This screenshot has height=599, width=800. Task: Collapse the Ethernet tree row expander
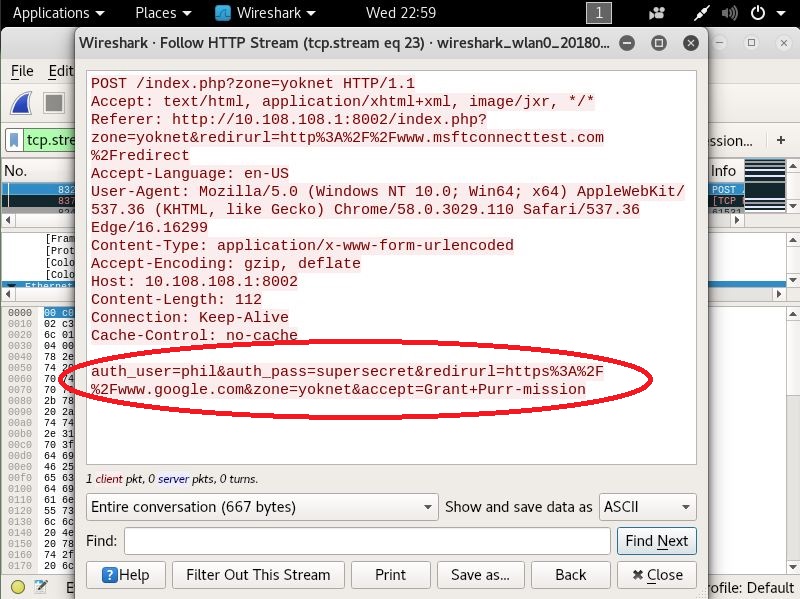coord(11,285)
